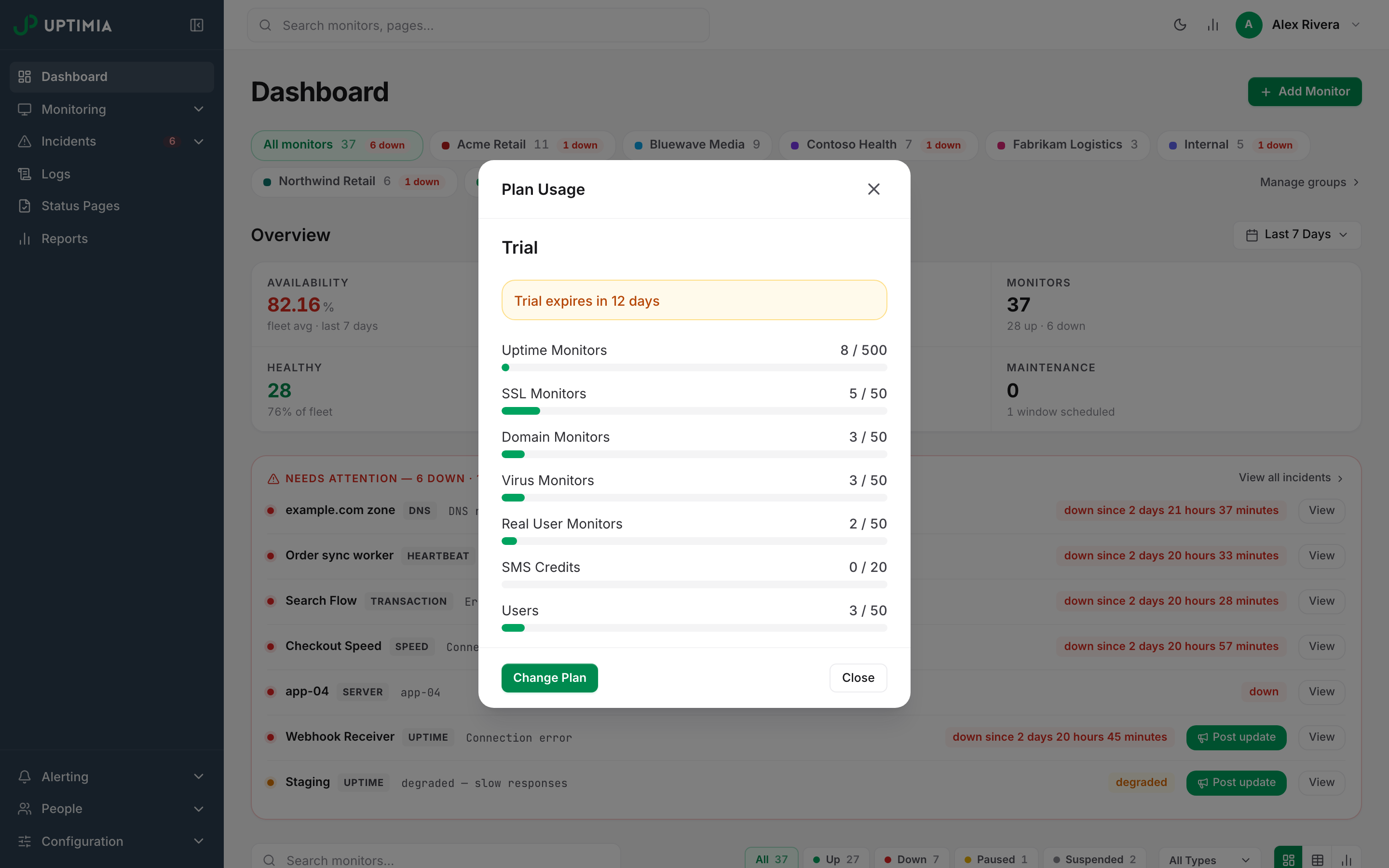1389x868 pixels.
Task: Select the Contoso Health group chip
Action: coord(878,145)
